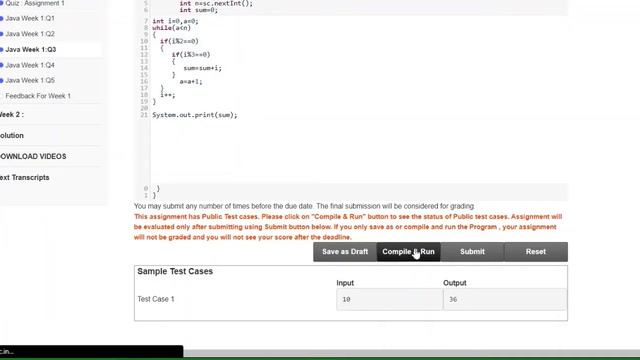Click the Output column header

coord(455,283)
